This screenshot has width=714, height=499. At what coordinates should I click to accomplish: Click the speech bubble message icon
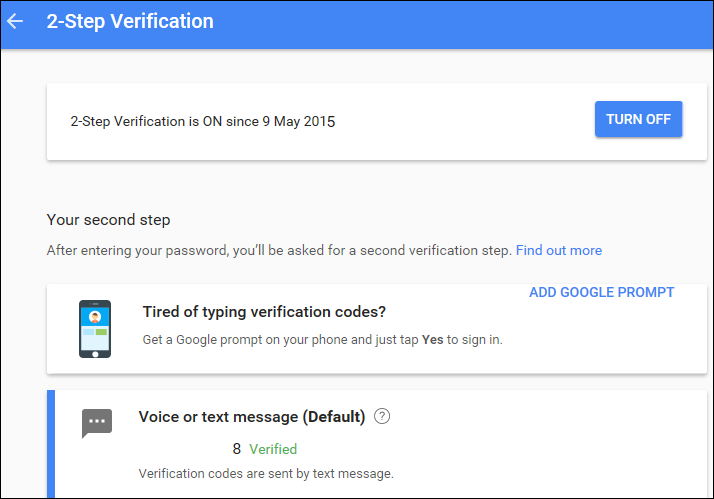[x=97, y=423]
